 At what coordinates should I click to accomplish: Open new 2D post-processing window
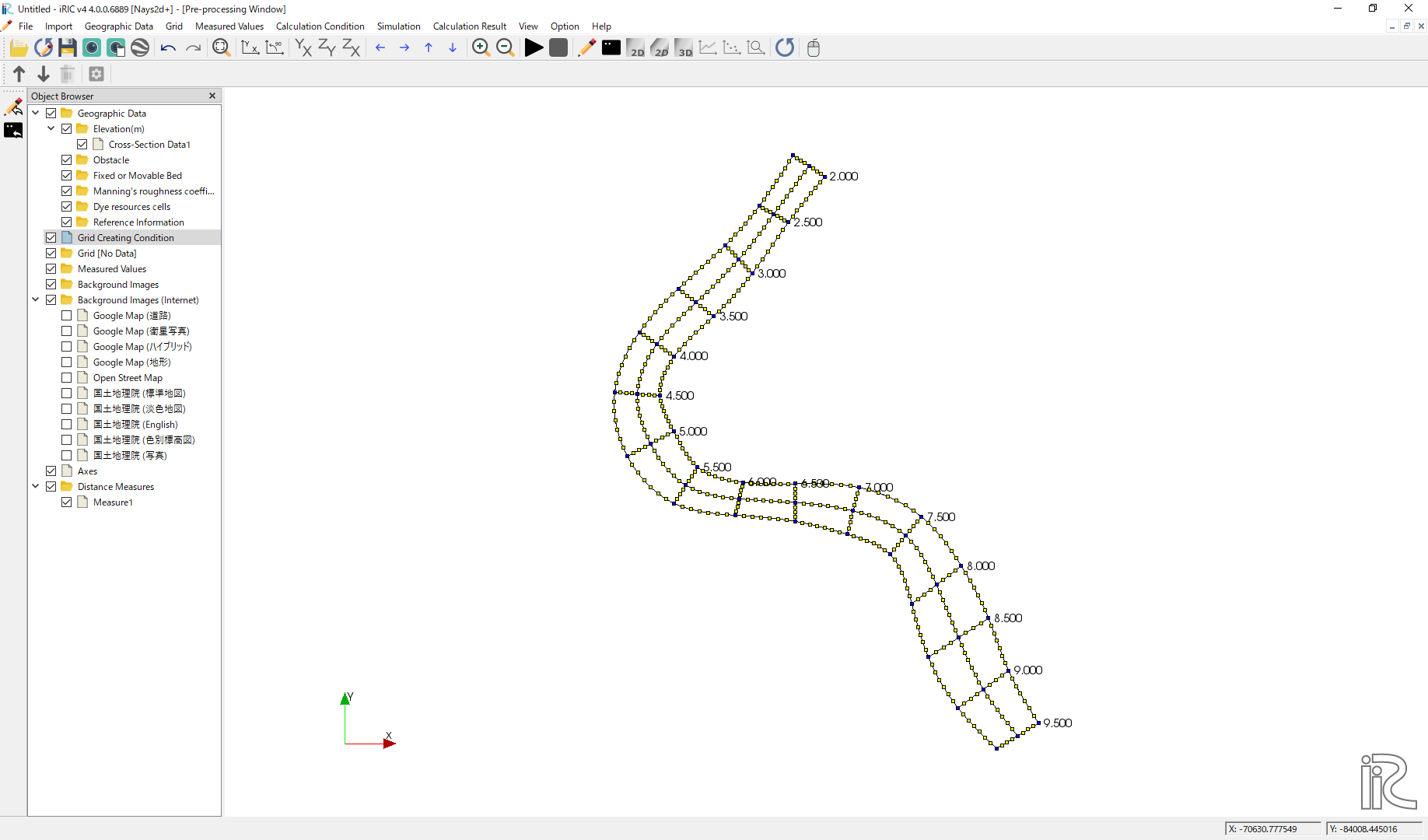(635, 48)
